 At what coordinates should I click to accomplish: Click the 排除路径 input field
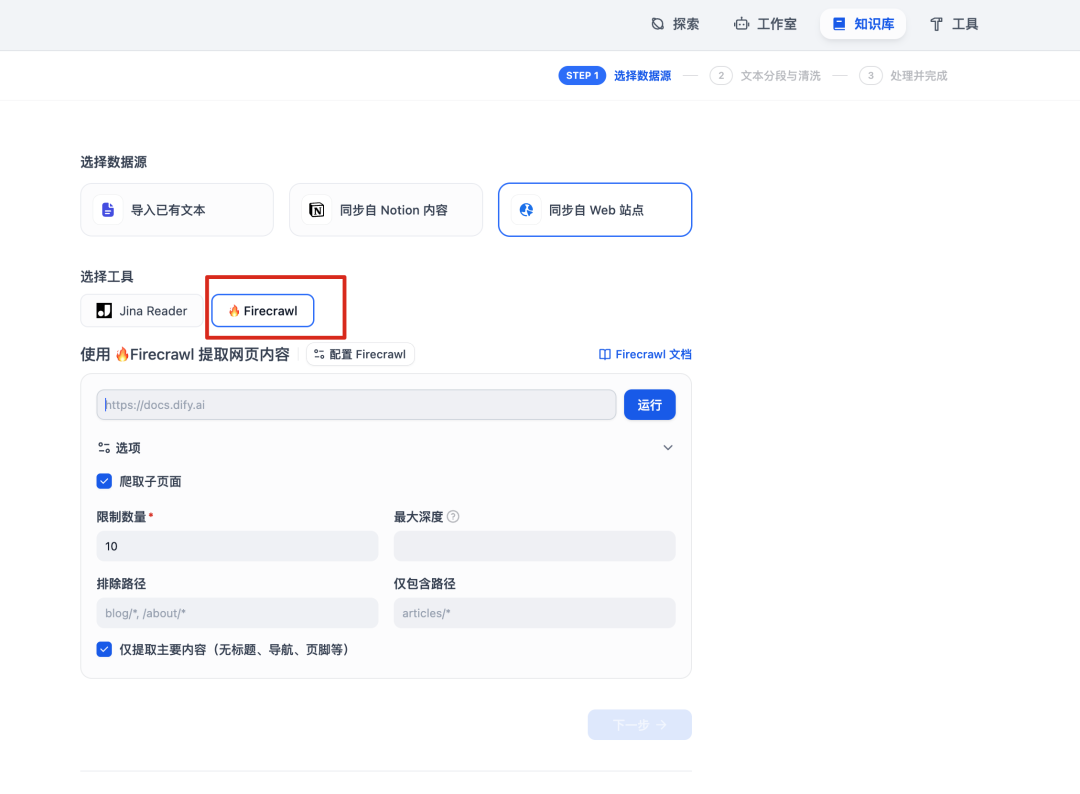(237, 613)
